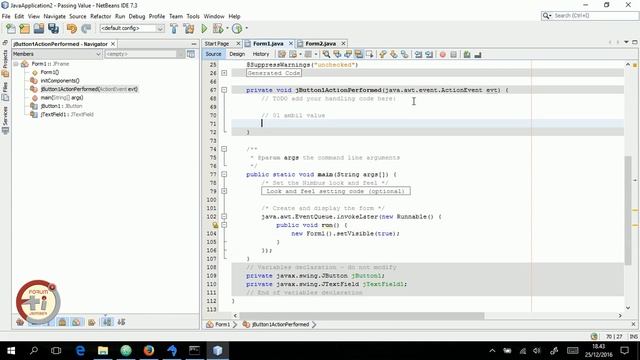This screenshot has width=640, height=360.
Task: Close the Form1.java tab
Action: coord(291,43)
